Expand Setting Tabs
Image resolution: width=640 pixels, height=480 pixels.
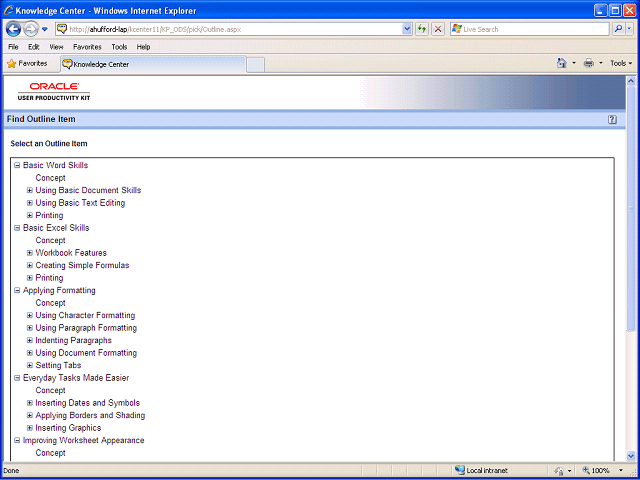click(x=29, y=365)
